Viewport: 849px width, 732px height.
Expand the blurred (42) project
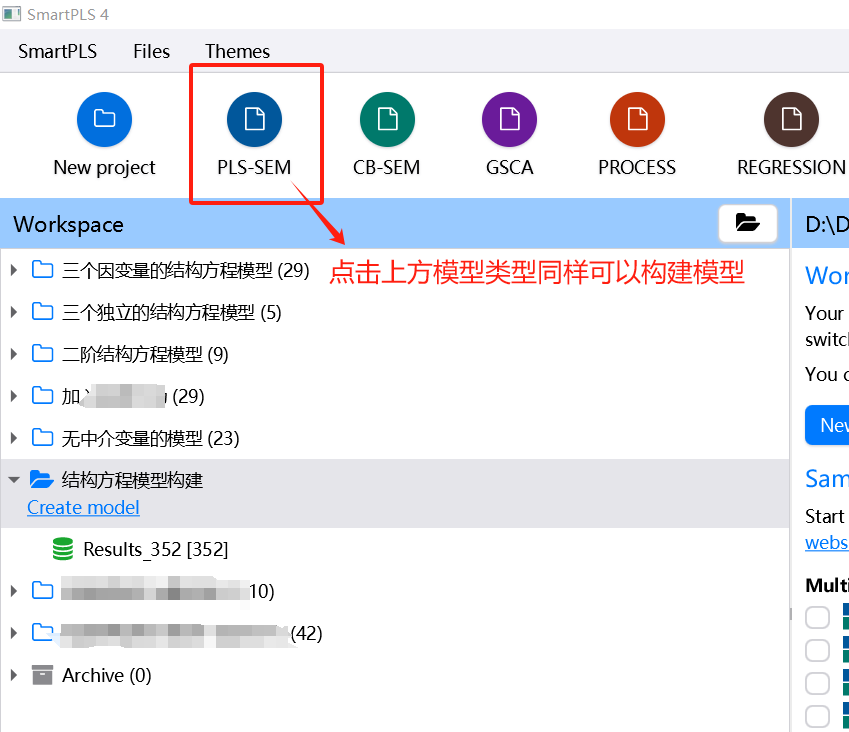(14, 632)
